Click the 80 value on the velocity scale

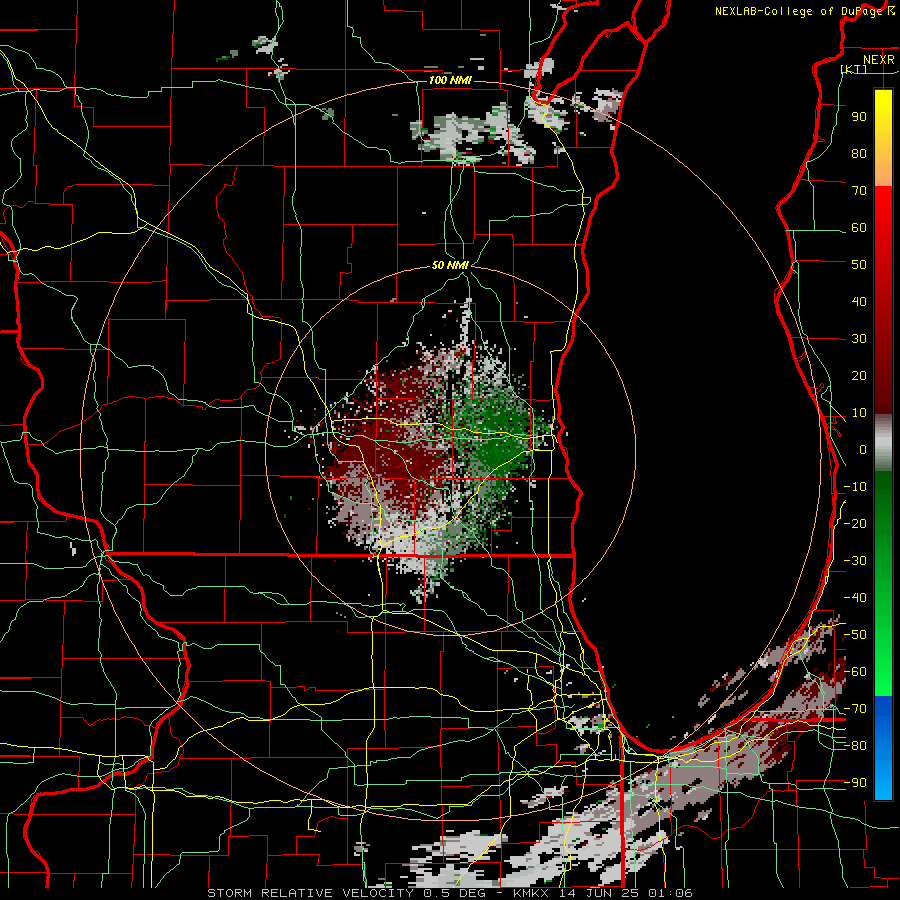click(x=859, y=154)
